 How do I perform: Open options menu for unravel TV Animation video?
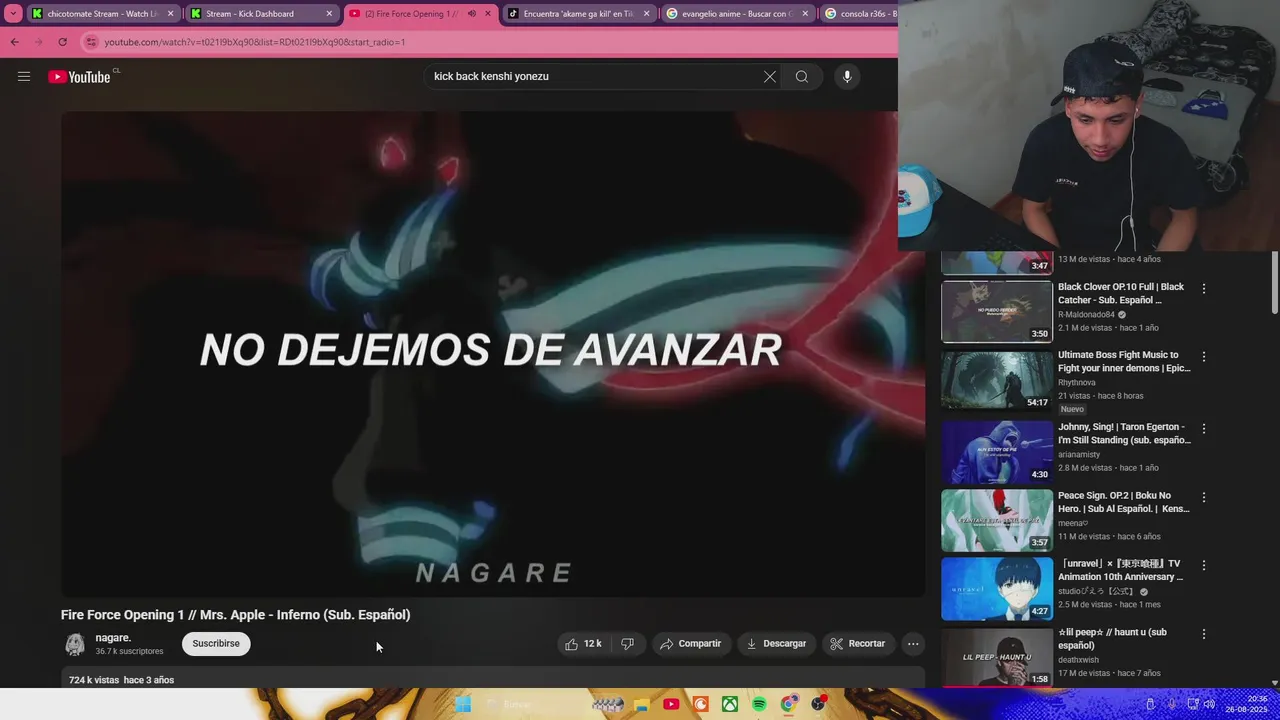pyautogui.click(x=1204, y=565)
